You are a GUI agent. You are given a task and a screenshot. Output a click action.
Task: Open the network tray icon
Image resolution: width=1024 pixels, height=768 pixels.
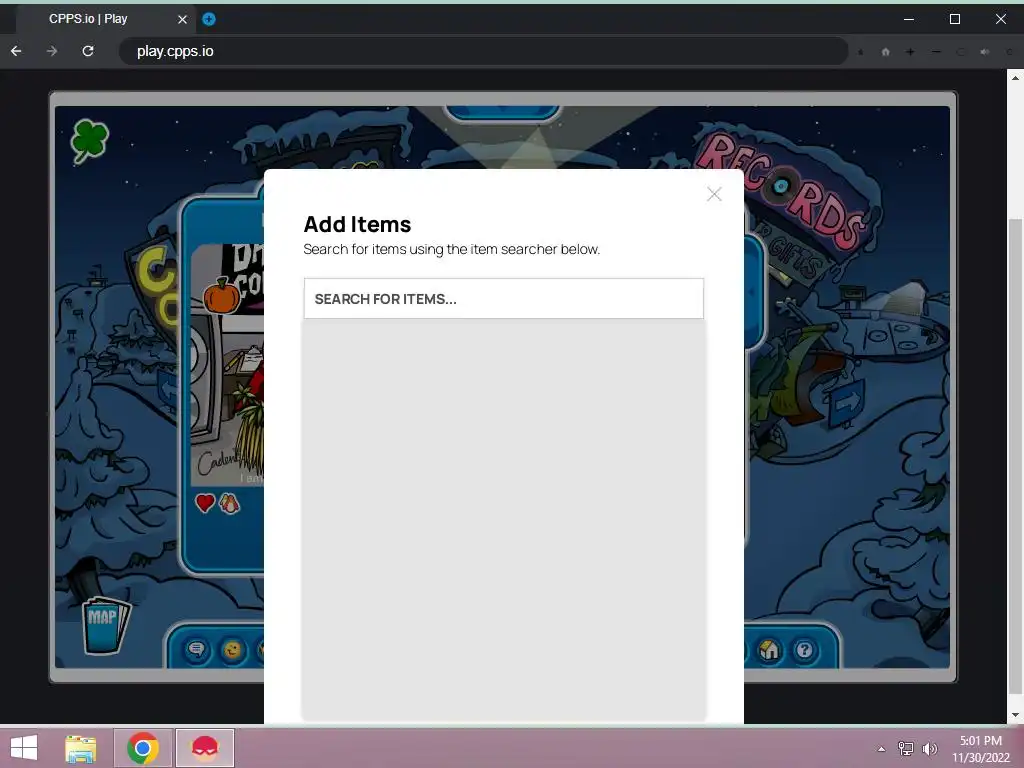(906, 748)
